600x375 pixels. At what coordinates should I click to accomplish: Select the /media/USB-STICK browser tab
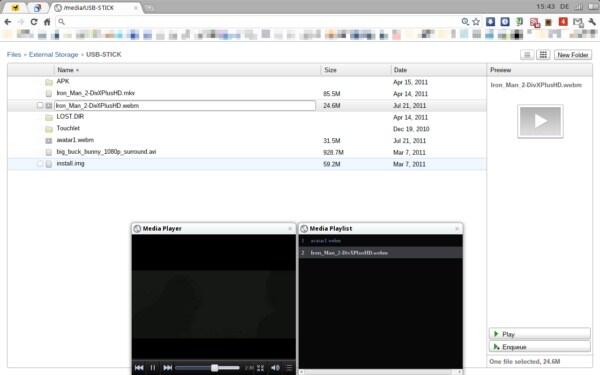95,8
